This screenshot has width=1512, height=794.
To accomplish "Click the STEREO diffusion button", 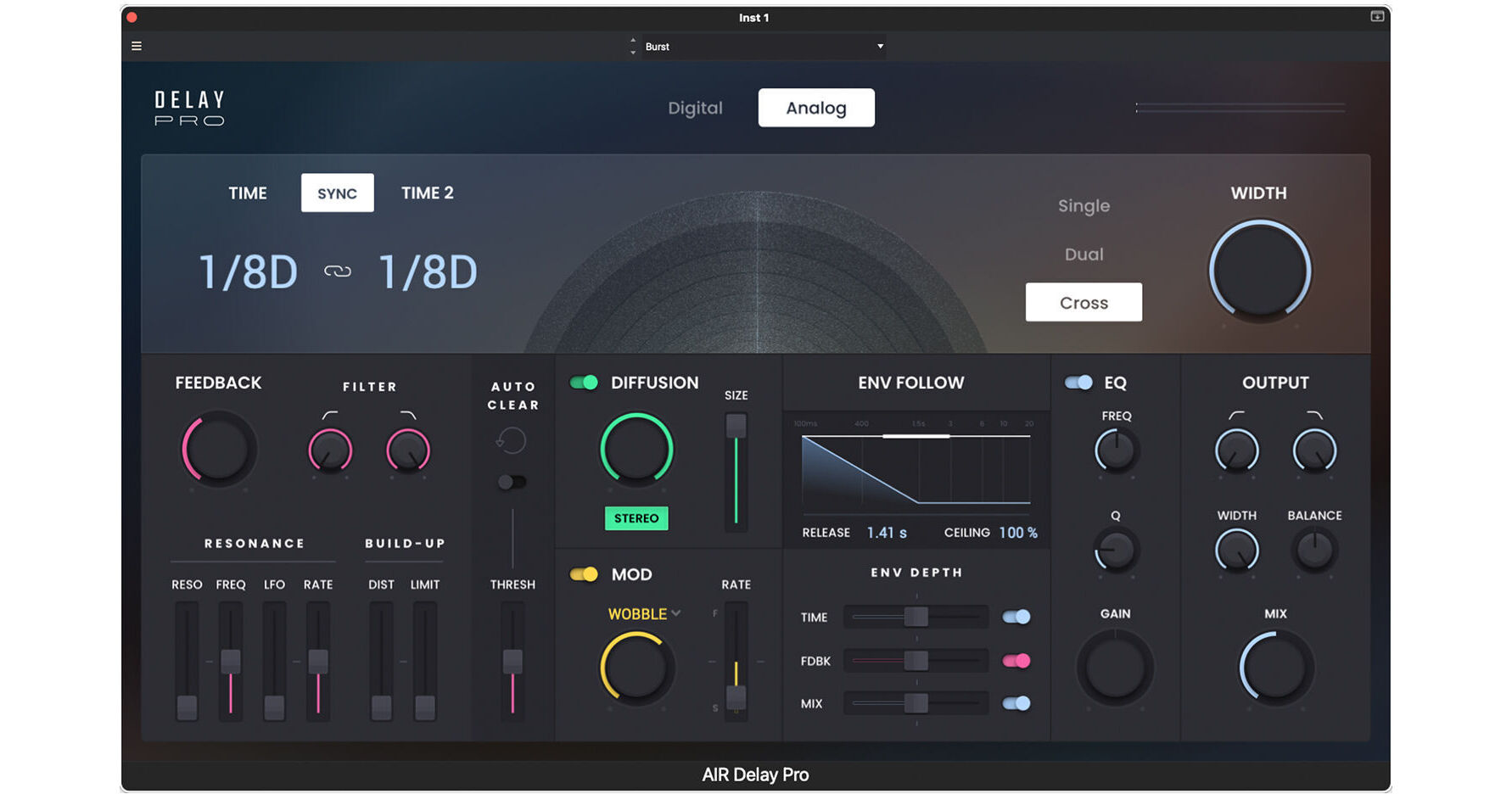I will pos(636,518).
